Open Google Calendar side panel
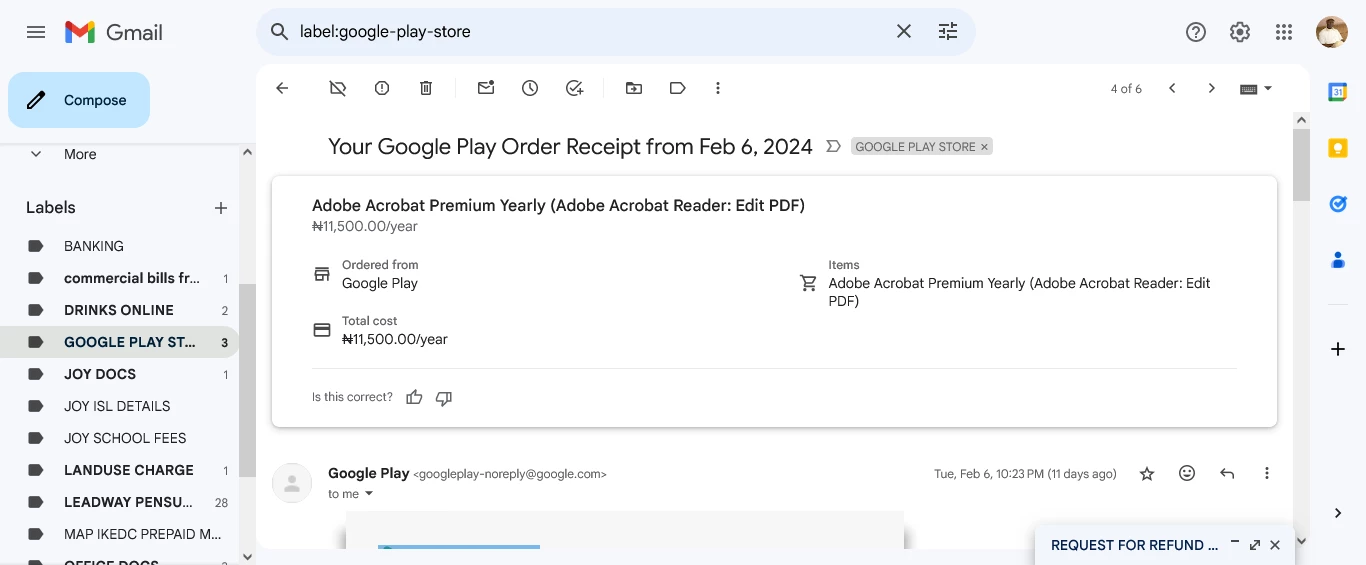Screen dimensions: 1366x565 [x=1338, y=92]
